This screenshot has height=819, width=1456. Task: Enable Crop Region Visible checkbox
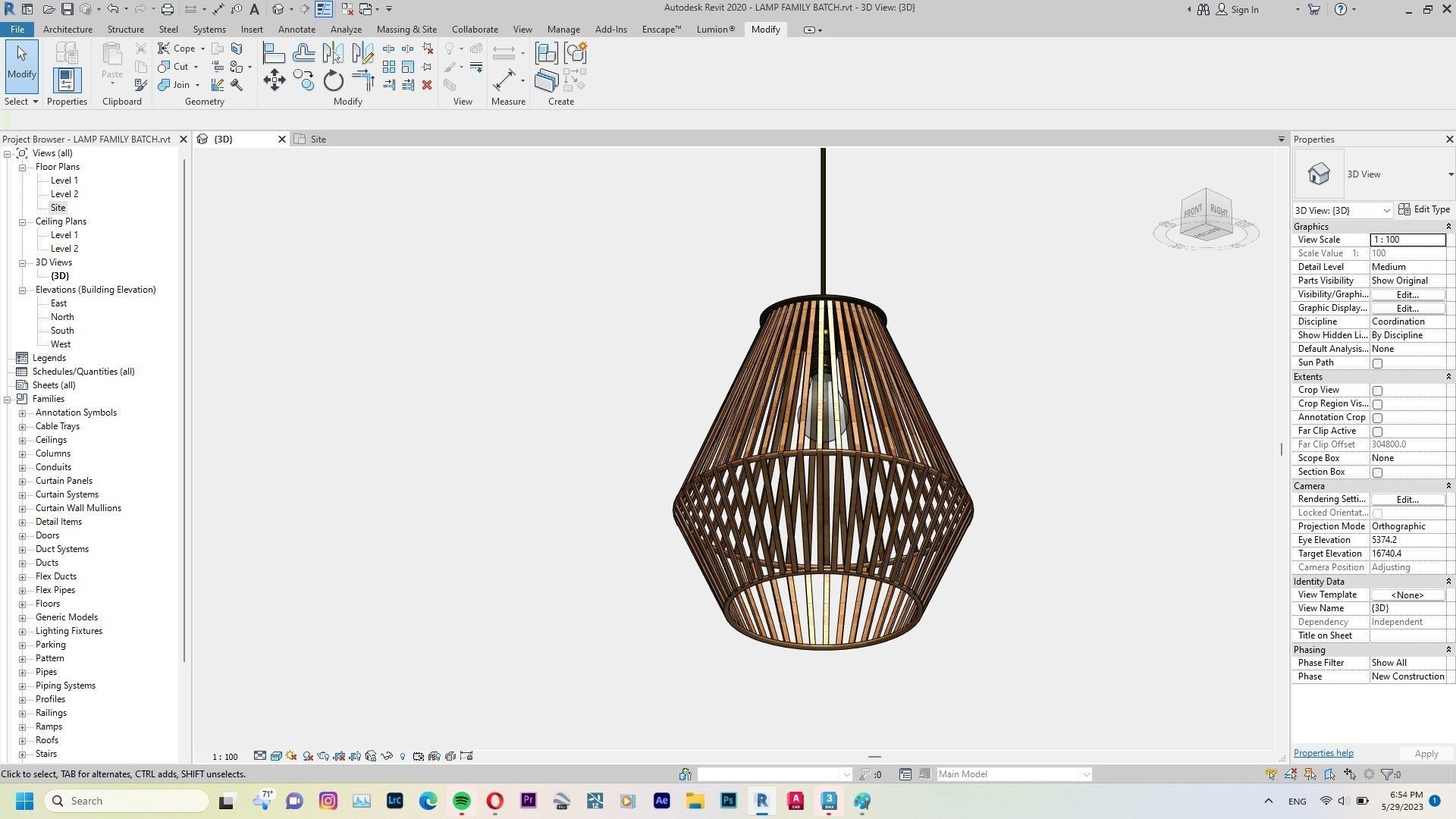click(1377, 404)
